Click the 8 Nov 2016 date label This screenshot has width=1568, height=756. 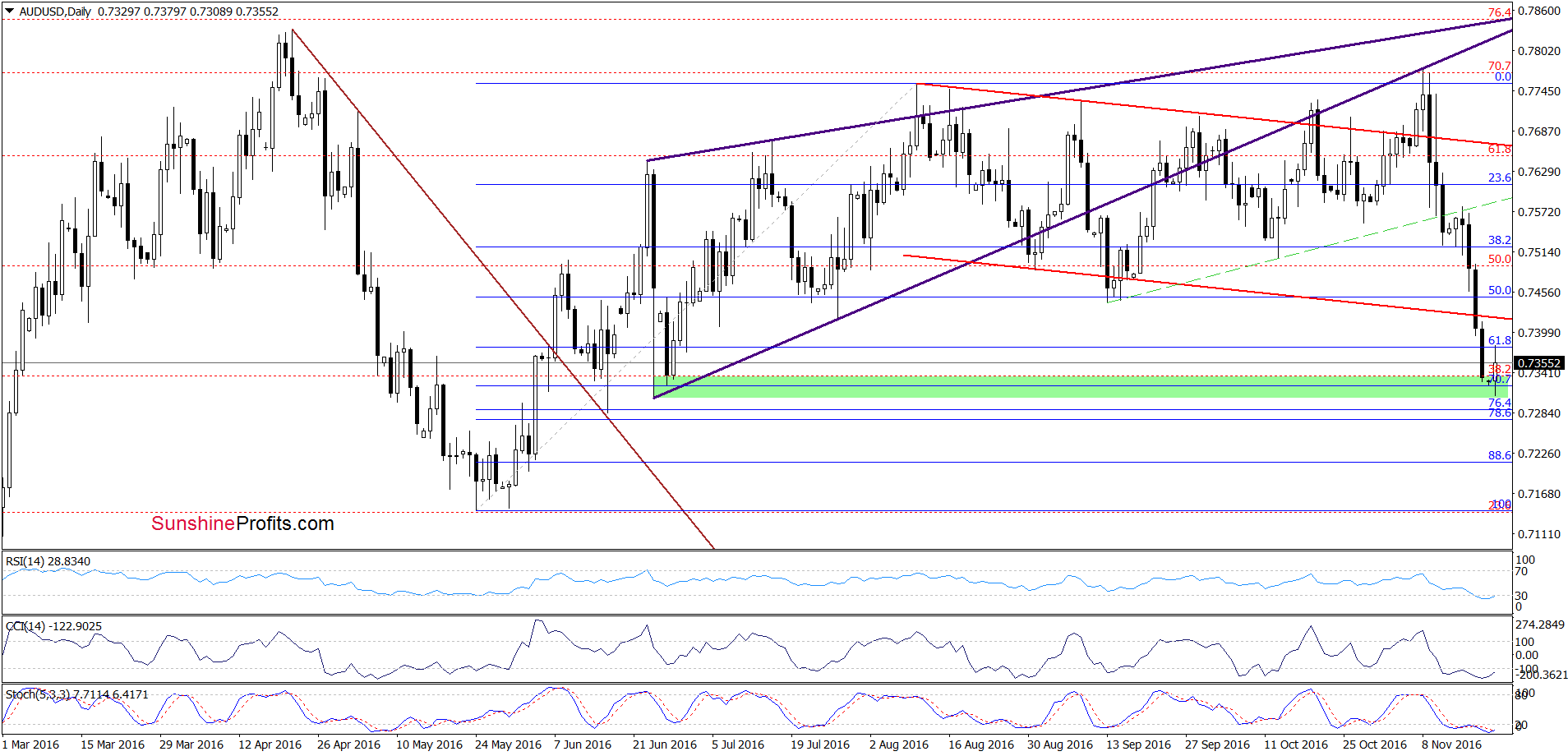1451,744
